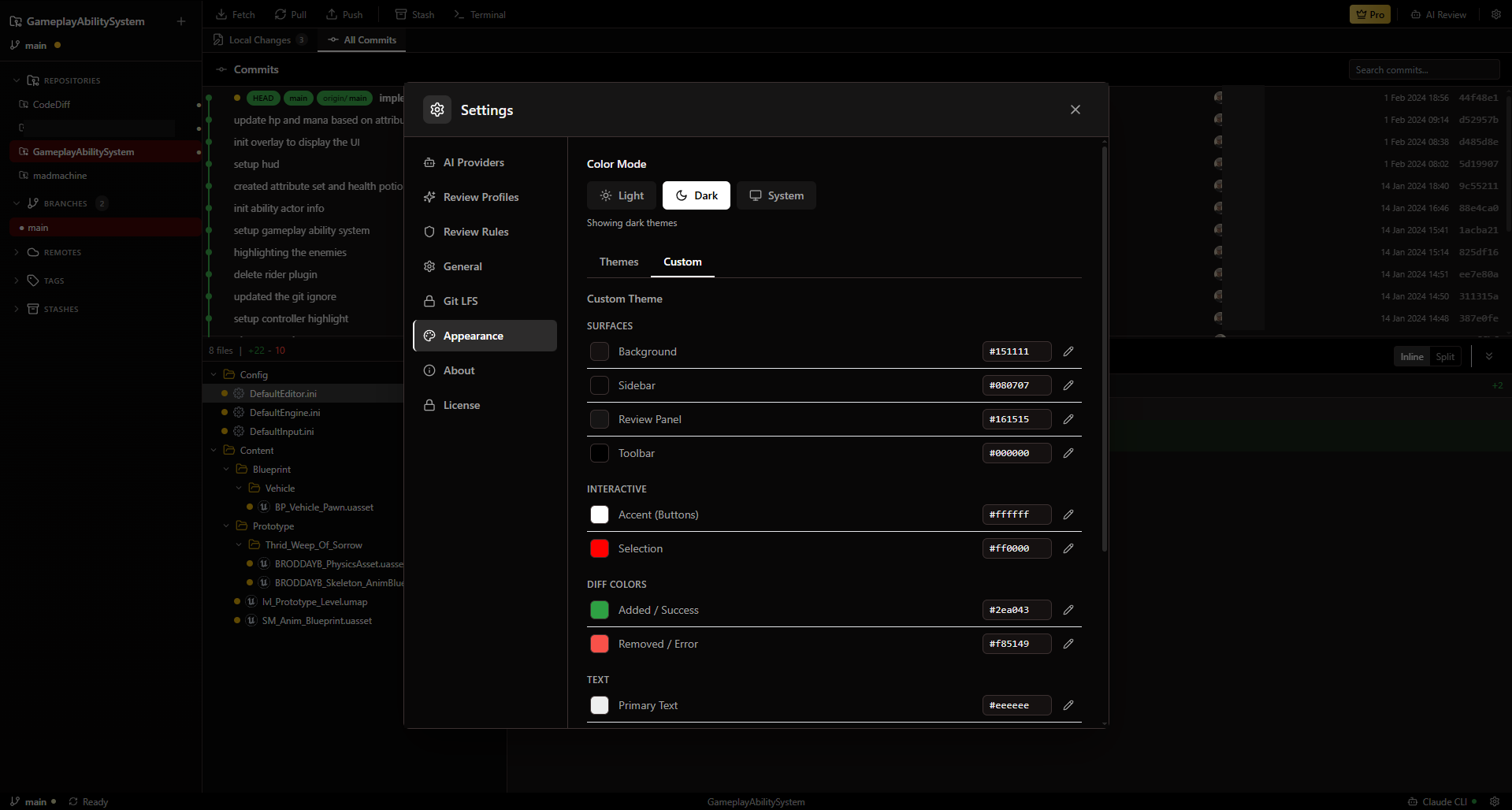Click the Push toolbar button
The width and height of the screenshot is (1512, 810).
coord(344,14)
